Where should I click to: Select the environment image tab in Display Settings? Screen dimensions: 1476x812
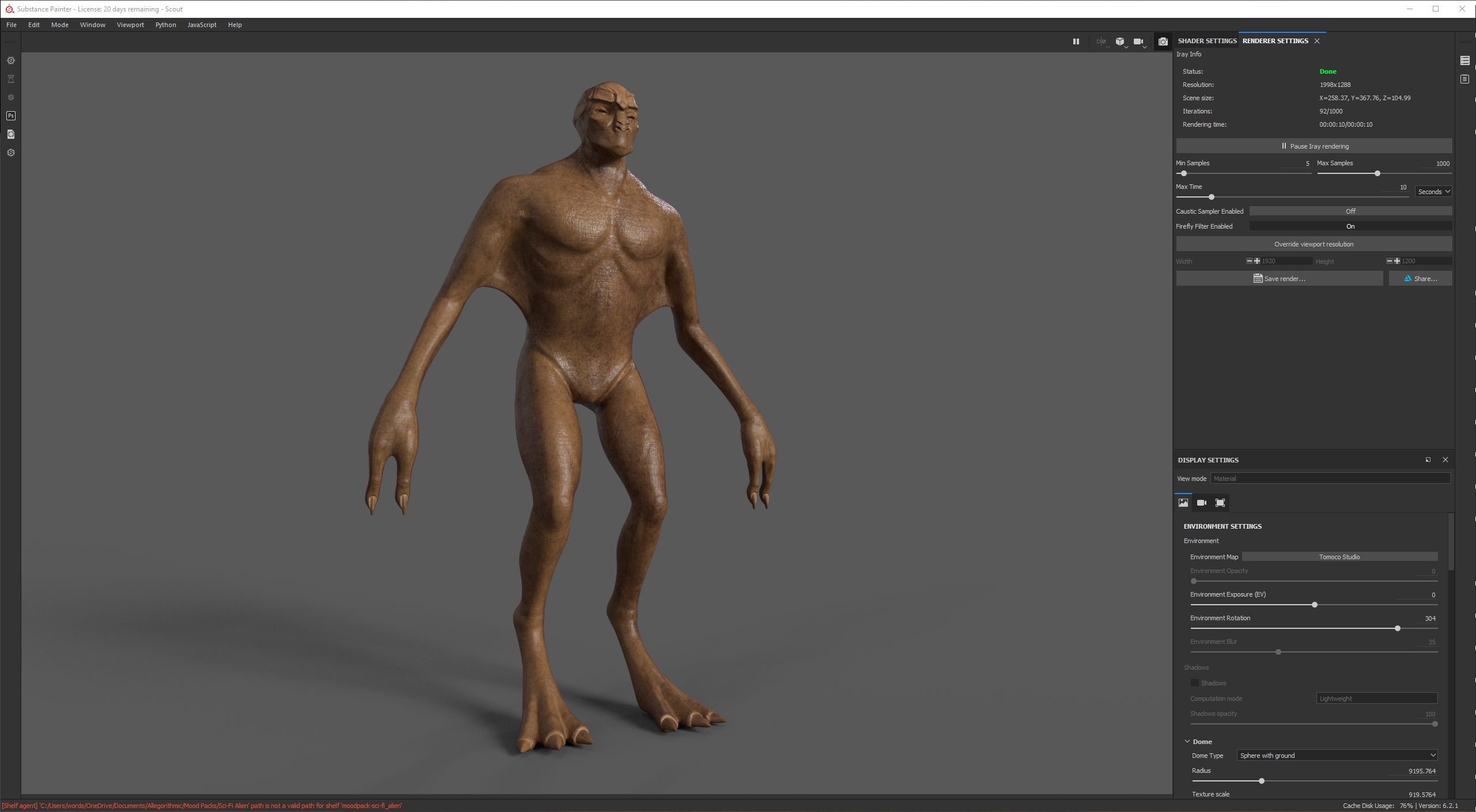point(1183,503)
